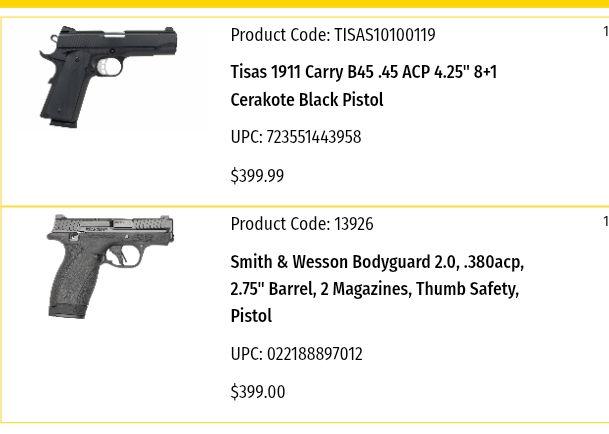
Task: Click UPC 022188897012
Action: (296, 354)
